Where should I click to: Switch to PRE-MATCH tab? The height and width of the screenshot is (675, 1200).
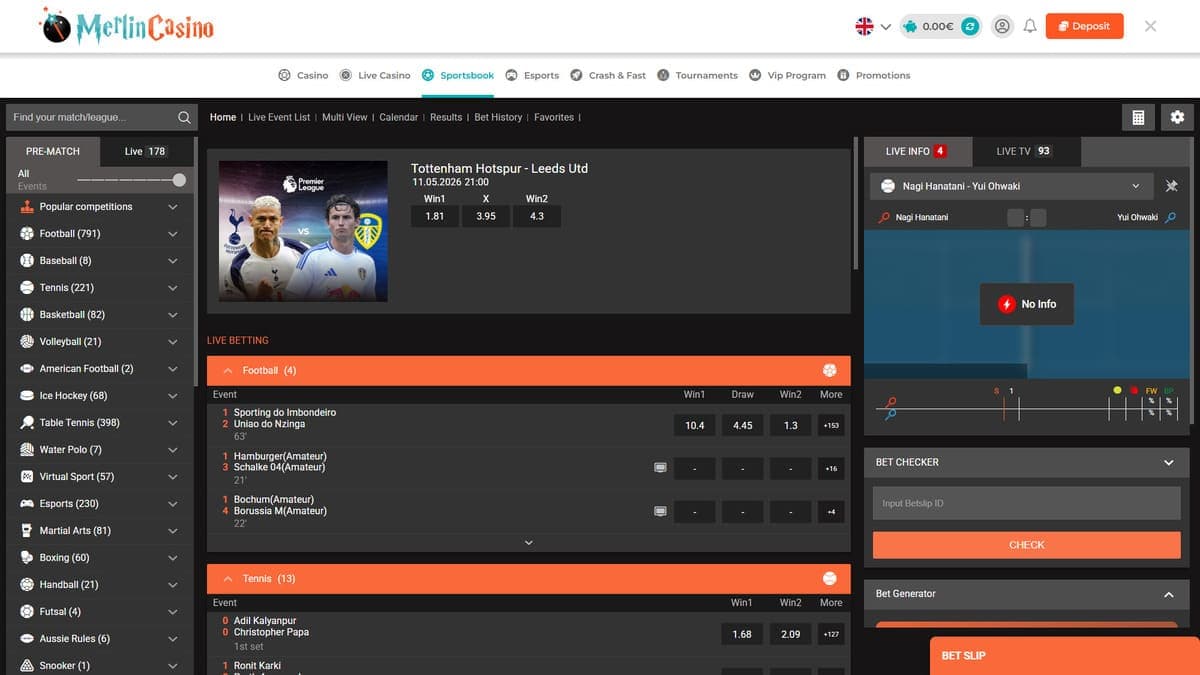(53, 151)
